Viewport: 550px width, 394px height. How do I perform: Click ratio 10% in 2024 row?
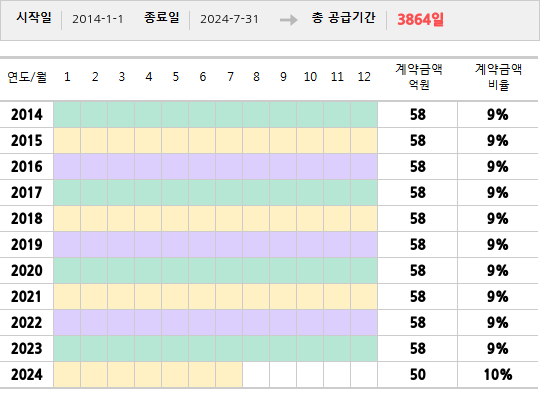coord(498,374)
